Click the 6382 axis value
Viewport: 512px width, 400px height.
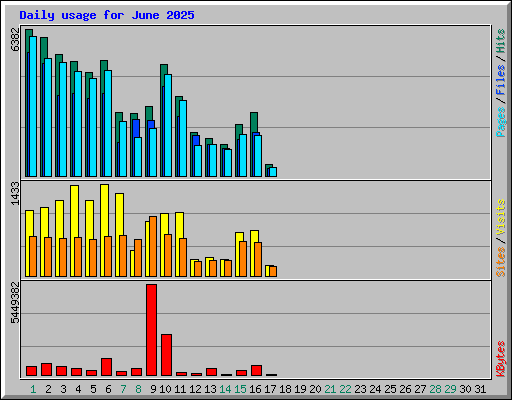[x=15, y=39]
